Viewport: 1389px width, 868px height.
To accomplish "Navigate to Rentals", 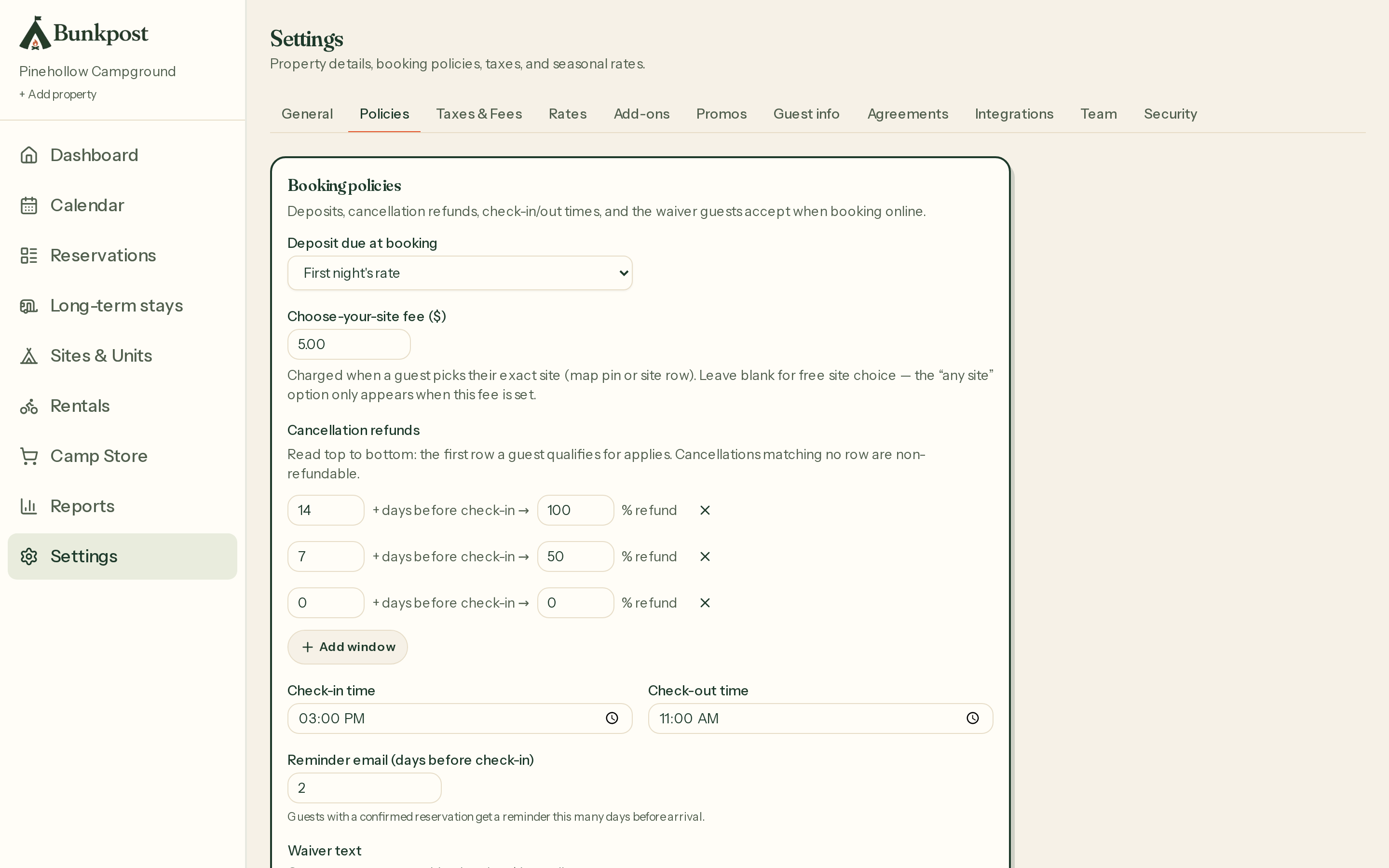I will click(122, 406).
